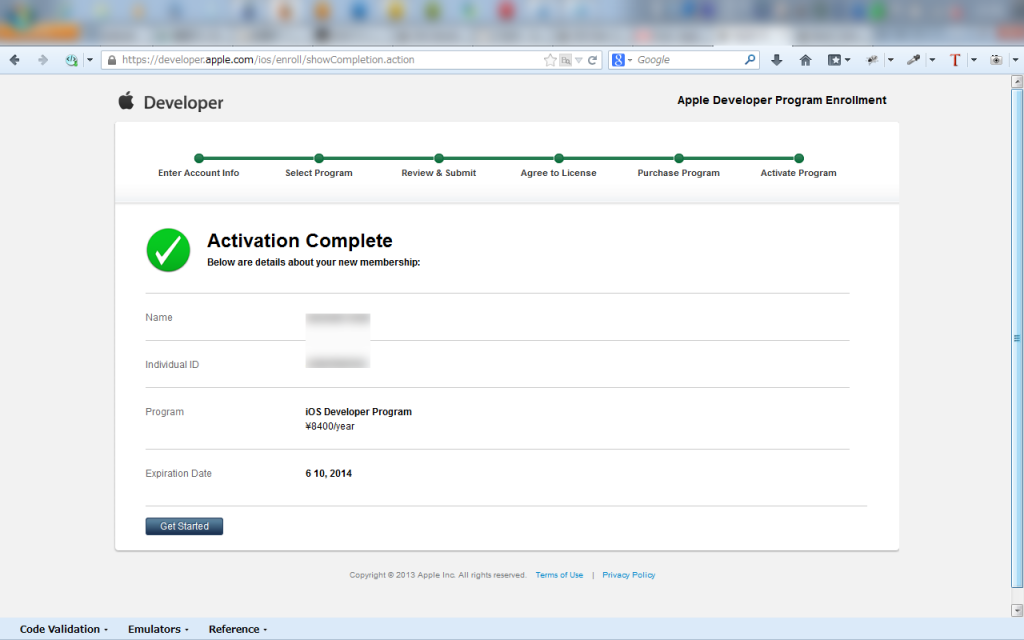Click the Purchase Program step label
The width and height of the screenshot is (1024, 640).
coord(679,173)
